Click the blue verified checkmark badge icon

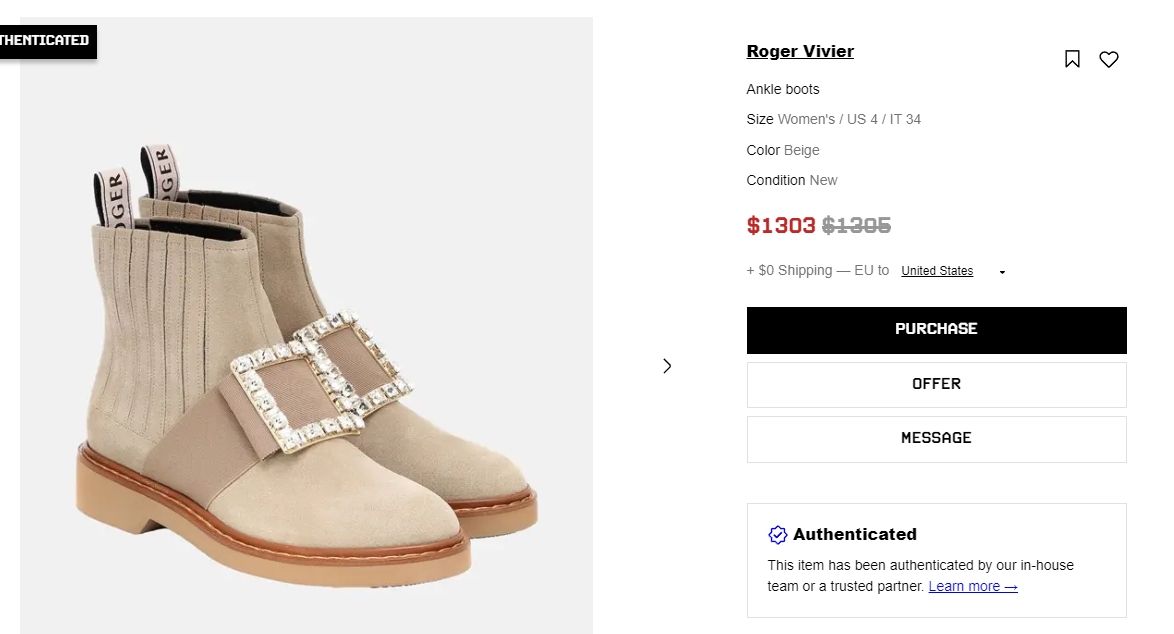point(777,535)
